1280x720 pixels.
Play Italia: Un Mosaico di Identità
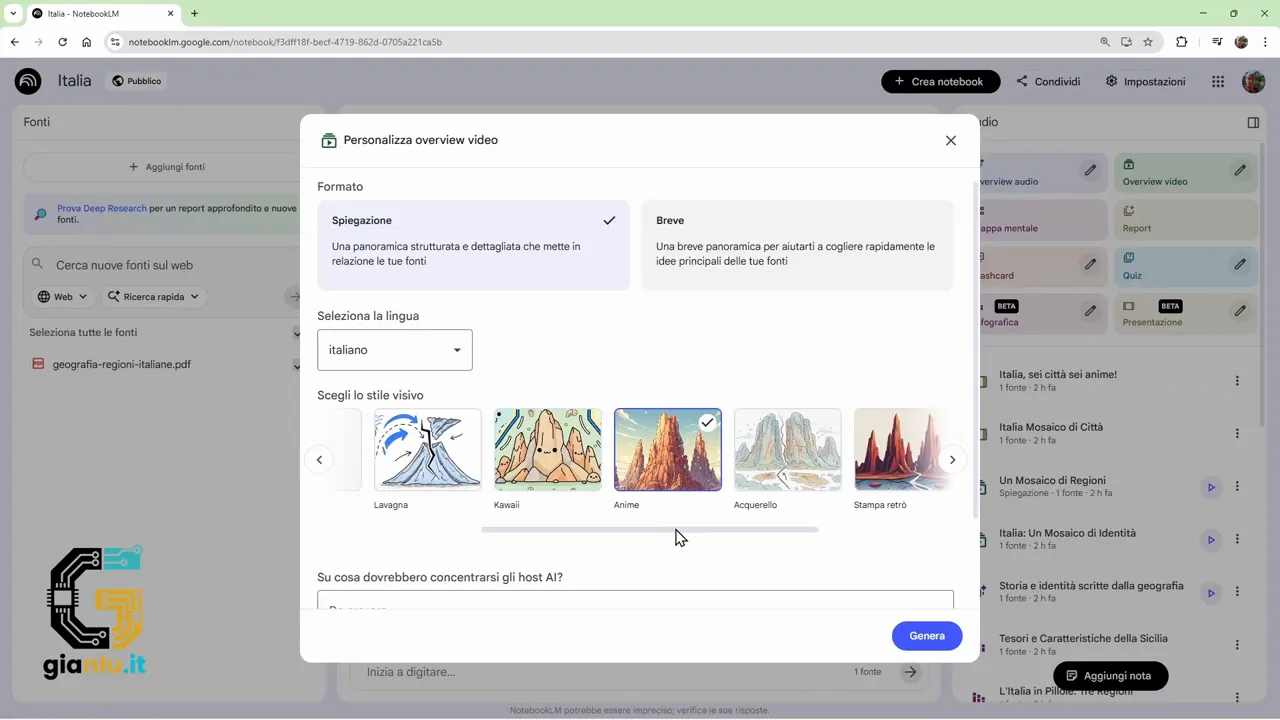(x=1211, y=540)
